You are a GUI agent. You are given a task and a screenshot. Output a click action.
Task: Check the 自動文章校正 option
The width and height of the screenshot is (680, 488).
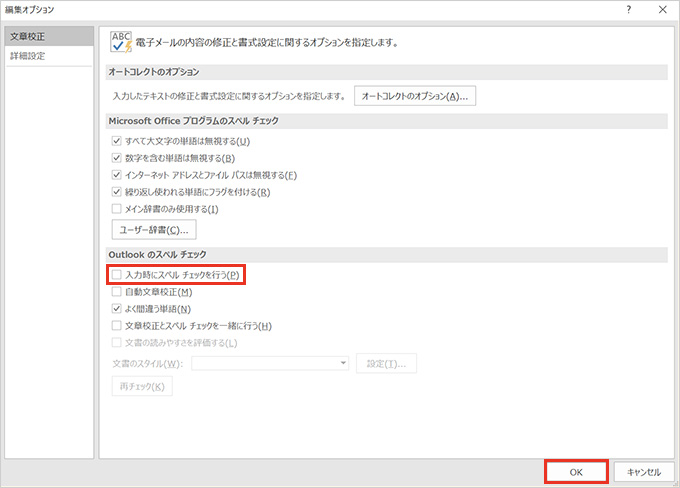point(117,292)
